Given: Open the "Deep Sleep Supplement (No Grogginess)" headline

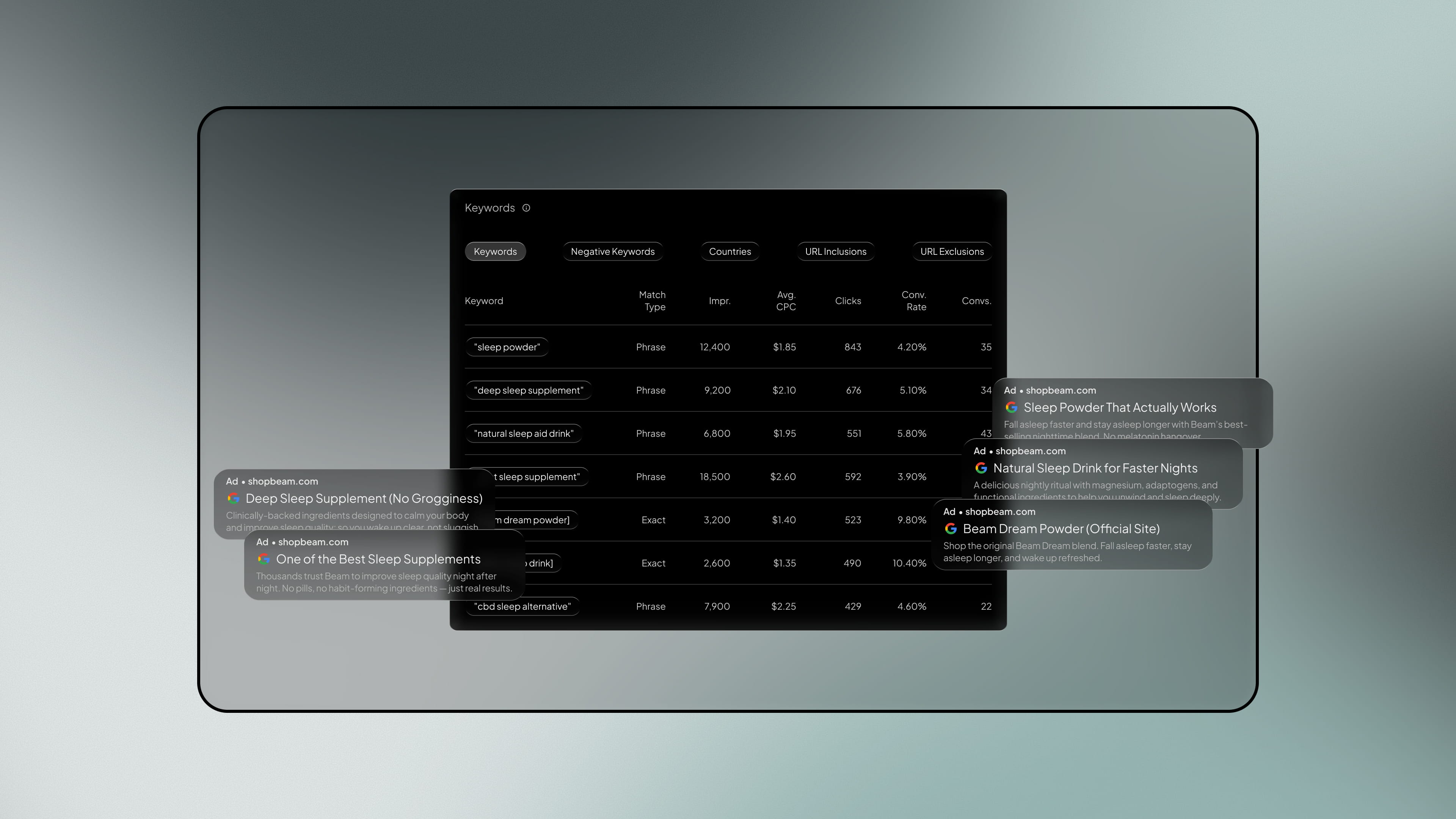Looking at the screenshot, I should click(x=364, y=499).
